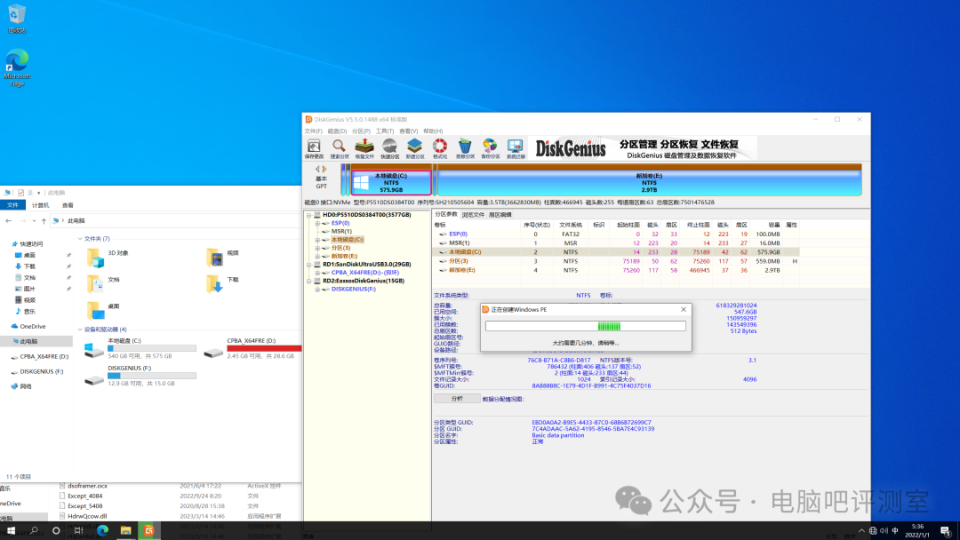Expand DISKGENIUS(F:) tree node
The height and width of the screenshot is (540, 960).
coord(318,289)
